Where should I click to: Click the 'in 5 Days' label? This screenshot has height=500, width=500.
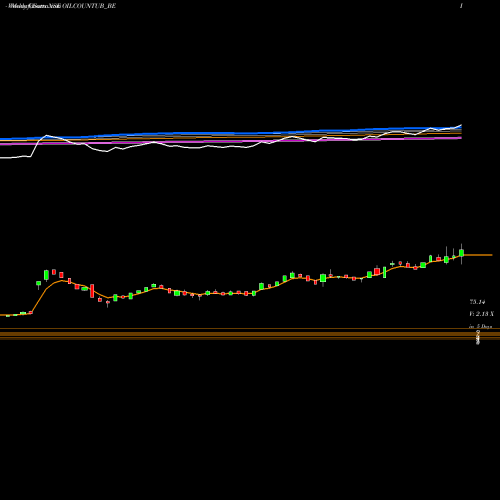[x=480, y=326]
